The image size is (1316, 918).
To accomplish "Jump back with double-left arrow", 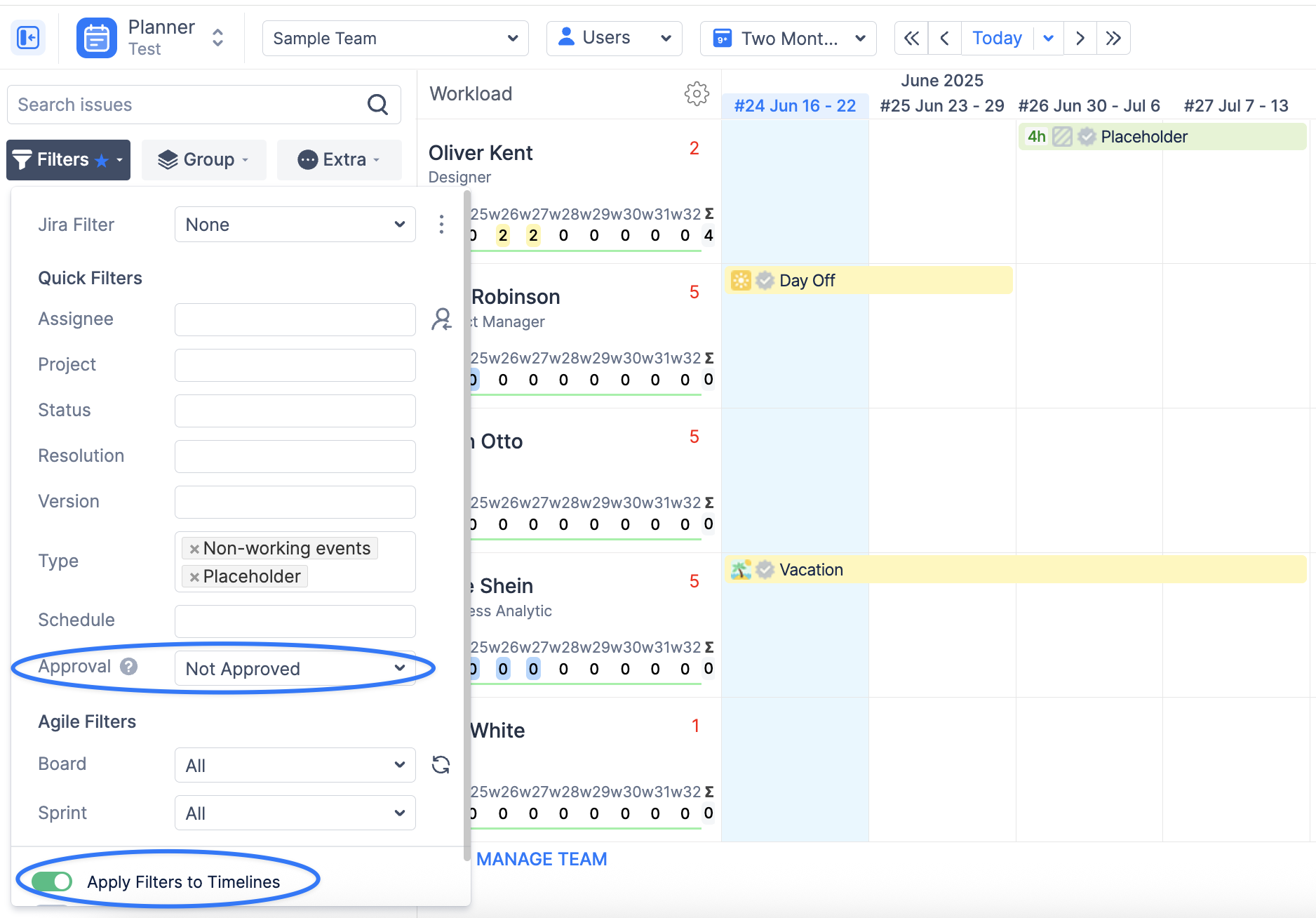I will [911, 38].
